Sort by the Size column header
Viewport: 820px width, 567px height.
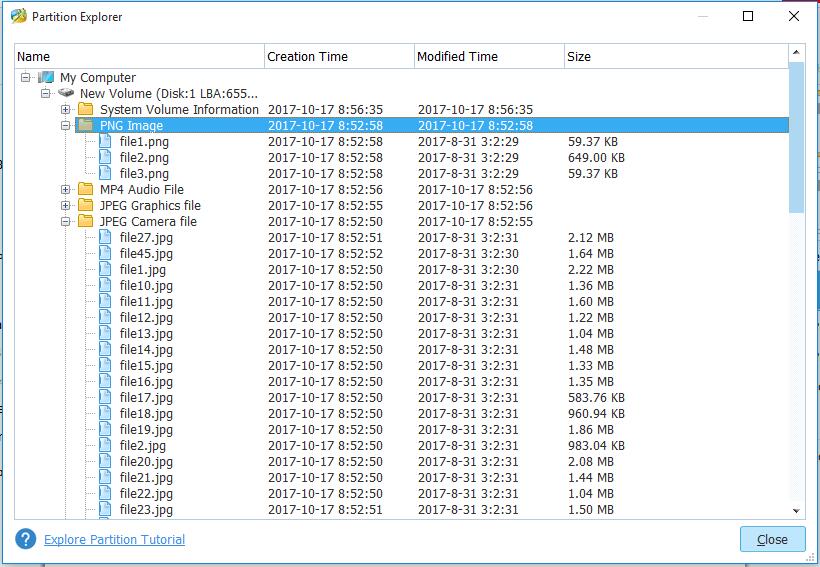coord(675,57)
